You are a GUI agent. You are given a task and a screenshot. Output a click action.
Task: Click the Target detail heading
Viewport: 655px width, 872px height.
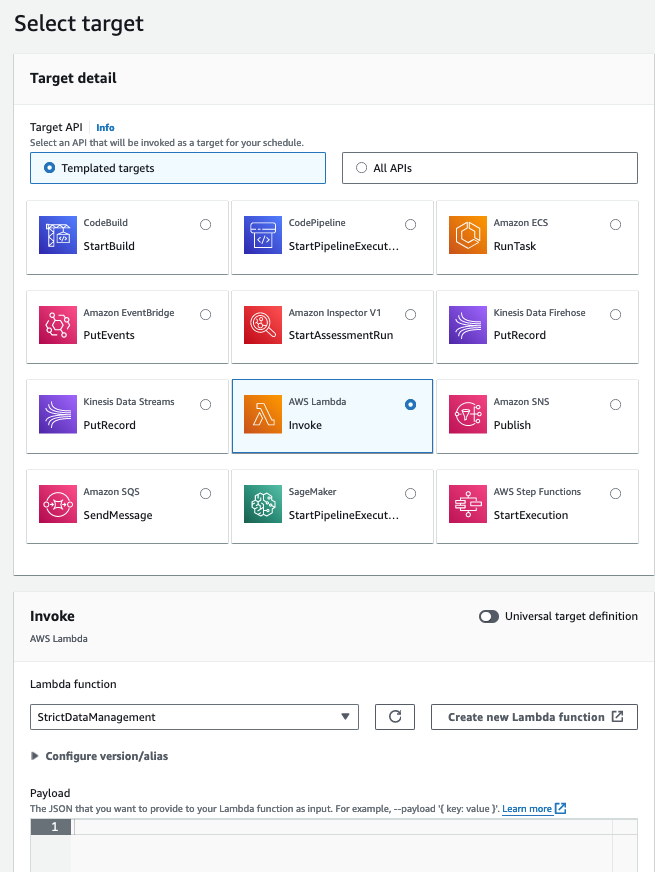click(73, 78)
